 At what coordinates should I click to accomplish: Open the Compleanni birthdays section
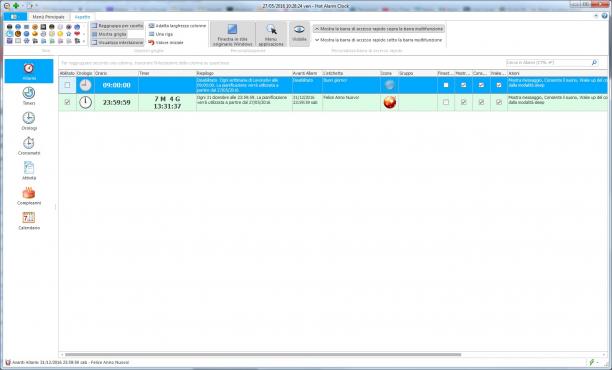pyautogui.click(x=29, y=196)
